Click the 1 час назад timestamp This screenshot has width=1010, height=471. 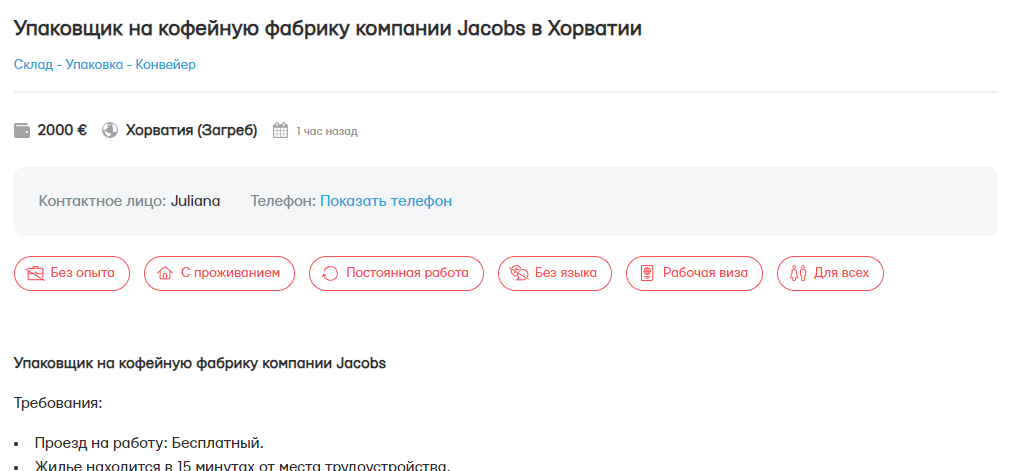click(326, 131)
